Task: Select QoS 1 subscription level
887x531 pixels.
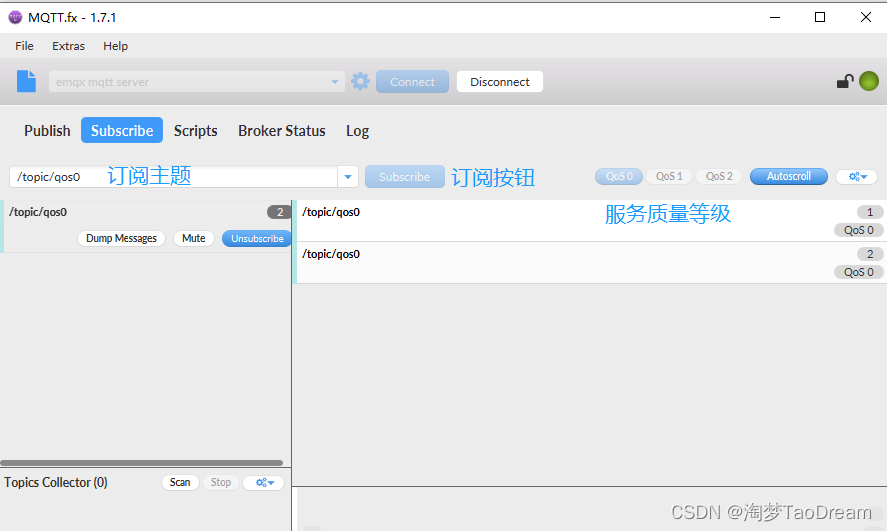Action: (x=669, y=176)
